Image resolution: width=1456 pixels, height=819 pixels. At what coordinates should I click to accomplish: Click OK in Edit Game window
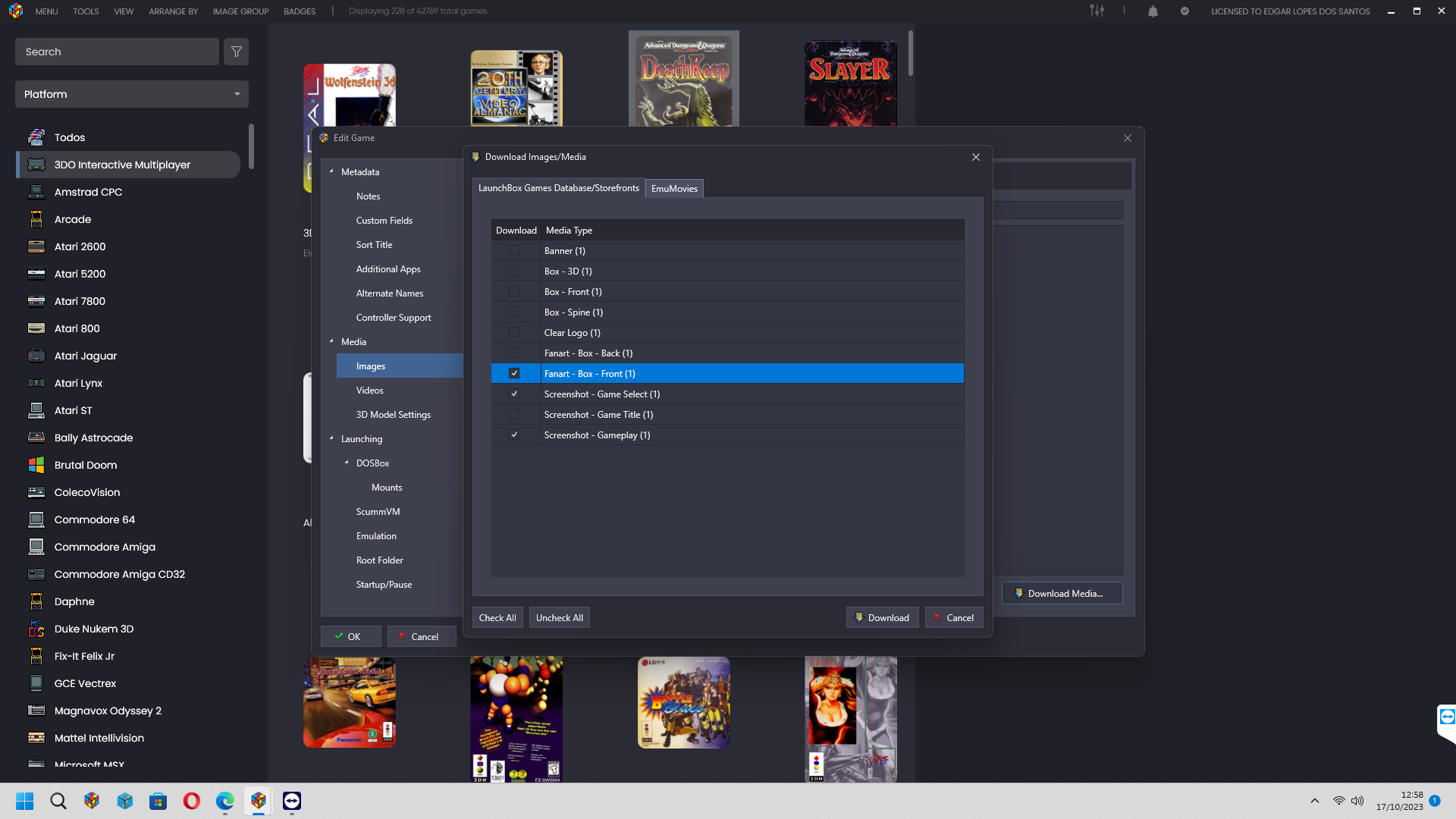pyautogui.click(x=350, y=636)
